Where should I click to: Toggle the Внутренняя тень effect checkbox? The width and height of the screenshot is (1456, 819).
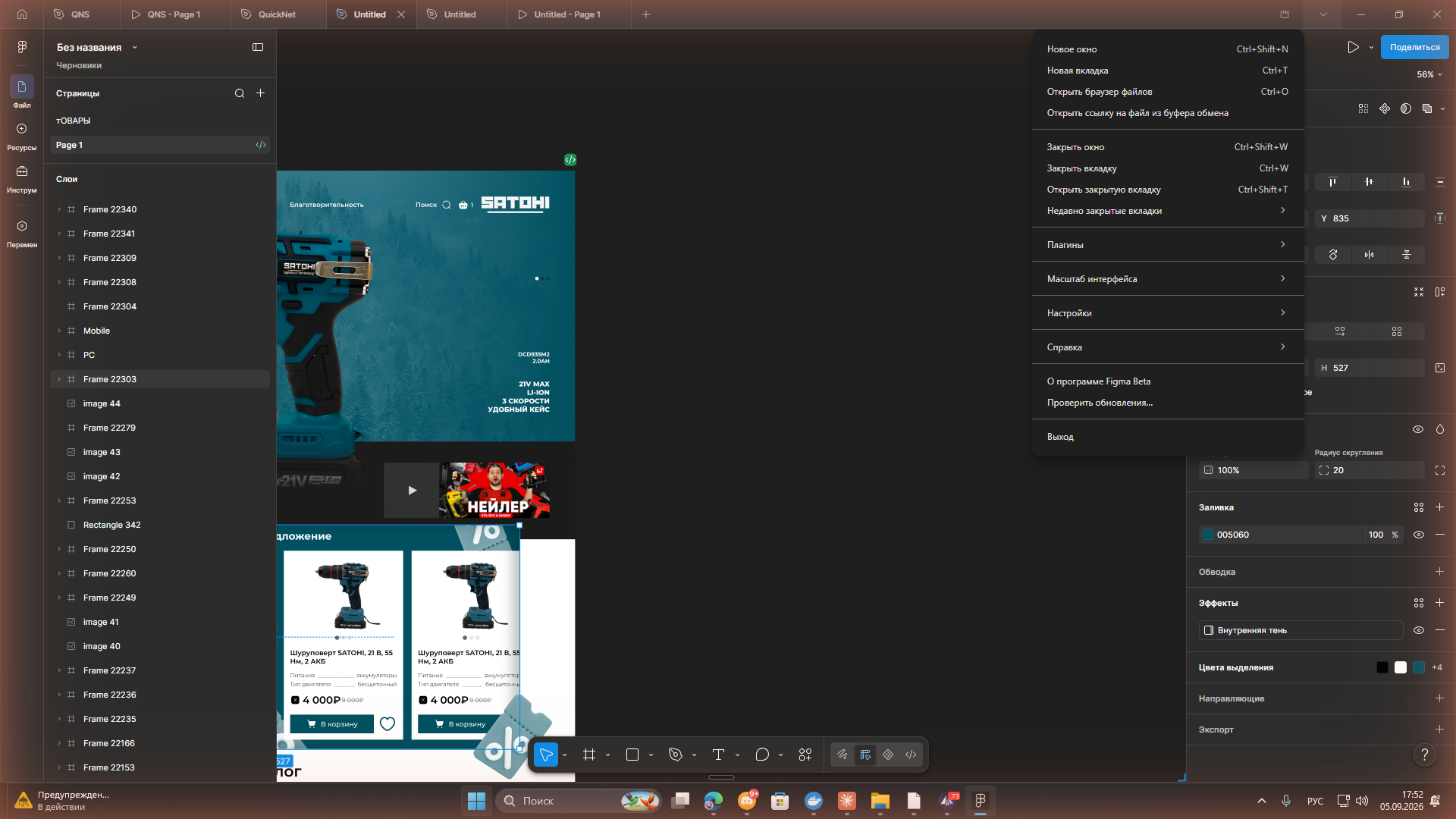(1209, 630)
